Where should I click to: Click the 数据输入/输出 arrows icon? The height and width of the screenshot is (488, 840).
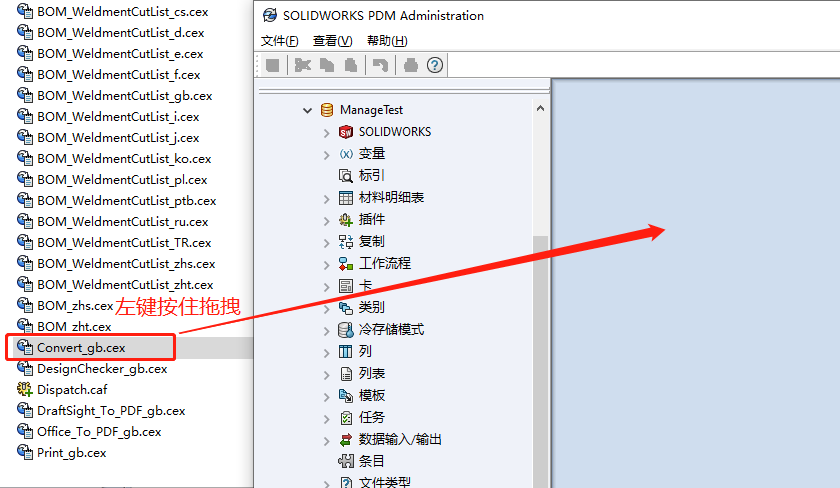346,440
